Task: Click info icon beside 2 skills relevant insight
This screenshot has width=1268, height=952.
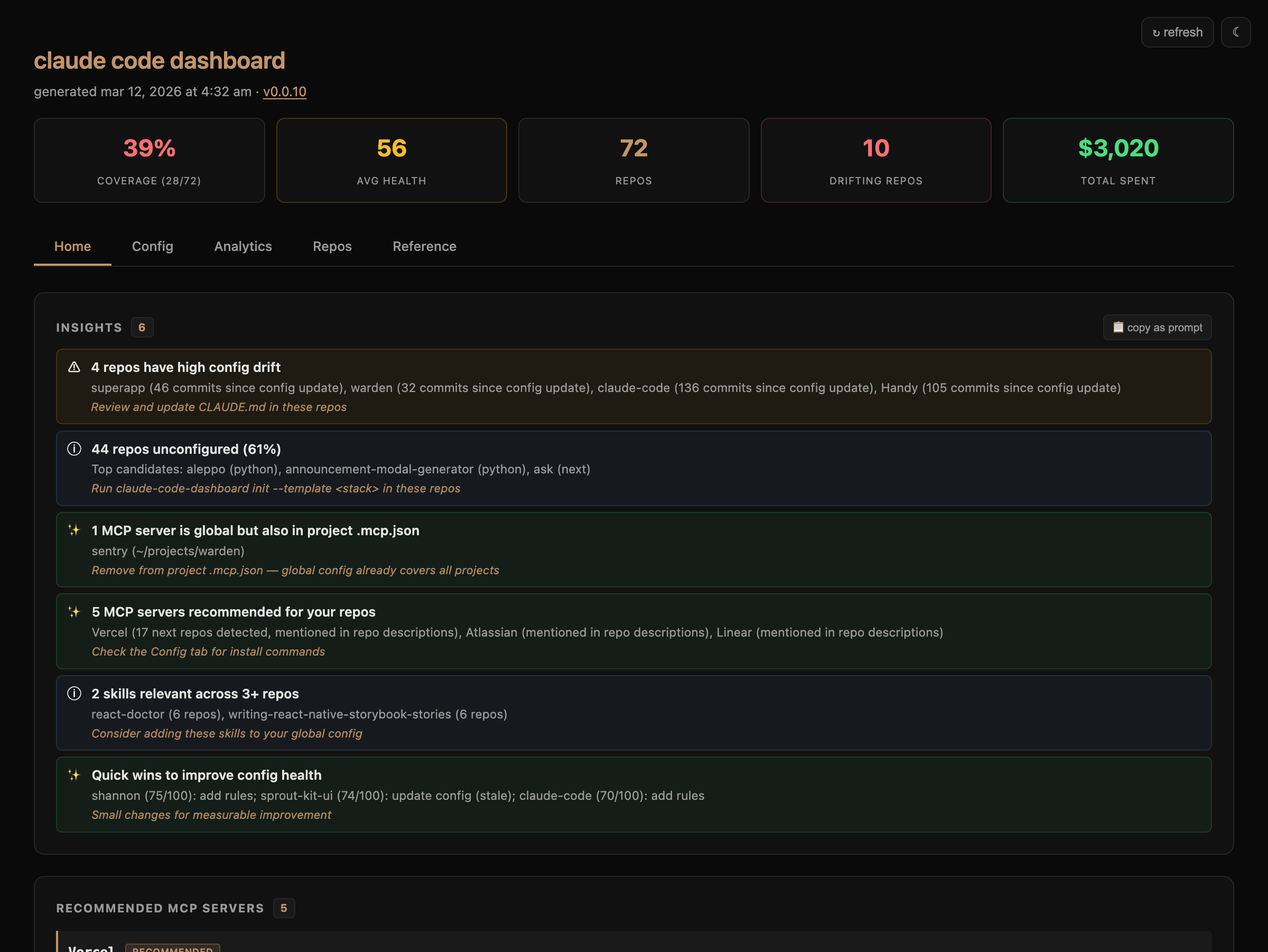Action: [x=74, y=694]
